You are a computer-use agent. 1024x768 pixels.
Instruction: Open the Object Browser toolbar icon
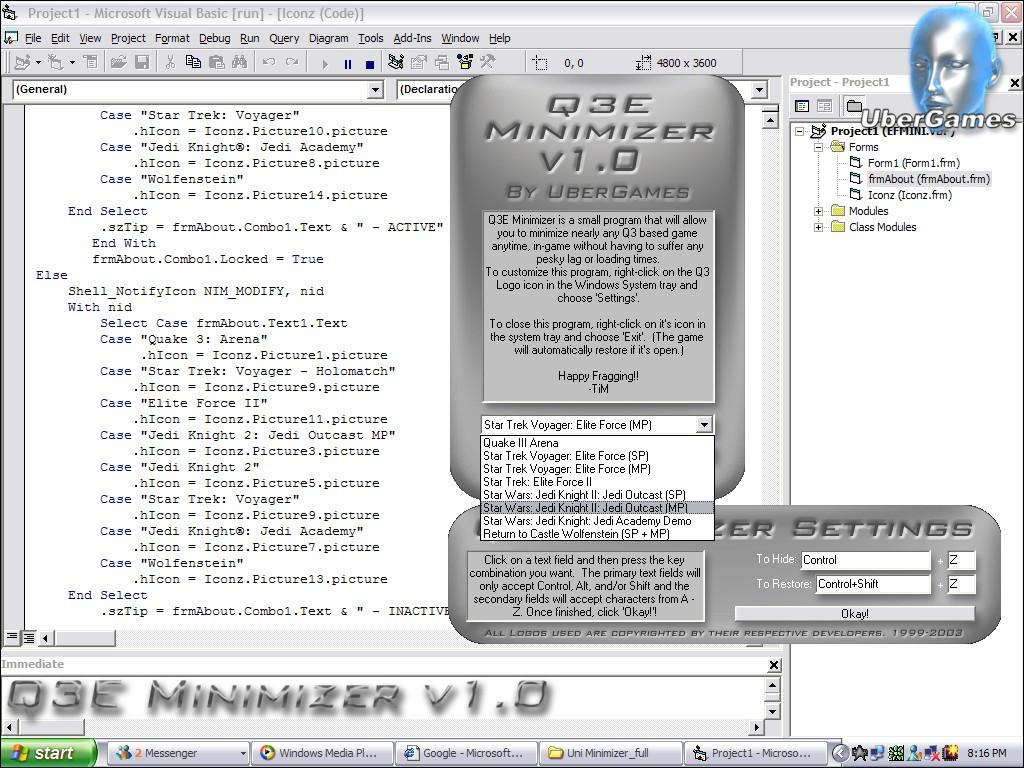tap(464, 63)
